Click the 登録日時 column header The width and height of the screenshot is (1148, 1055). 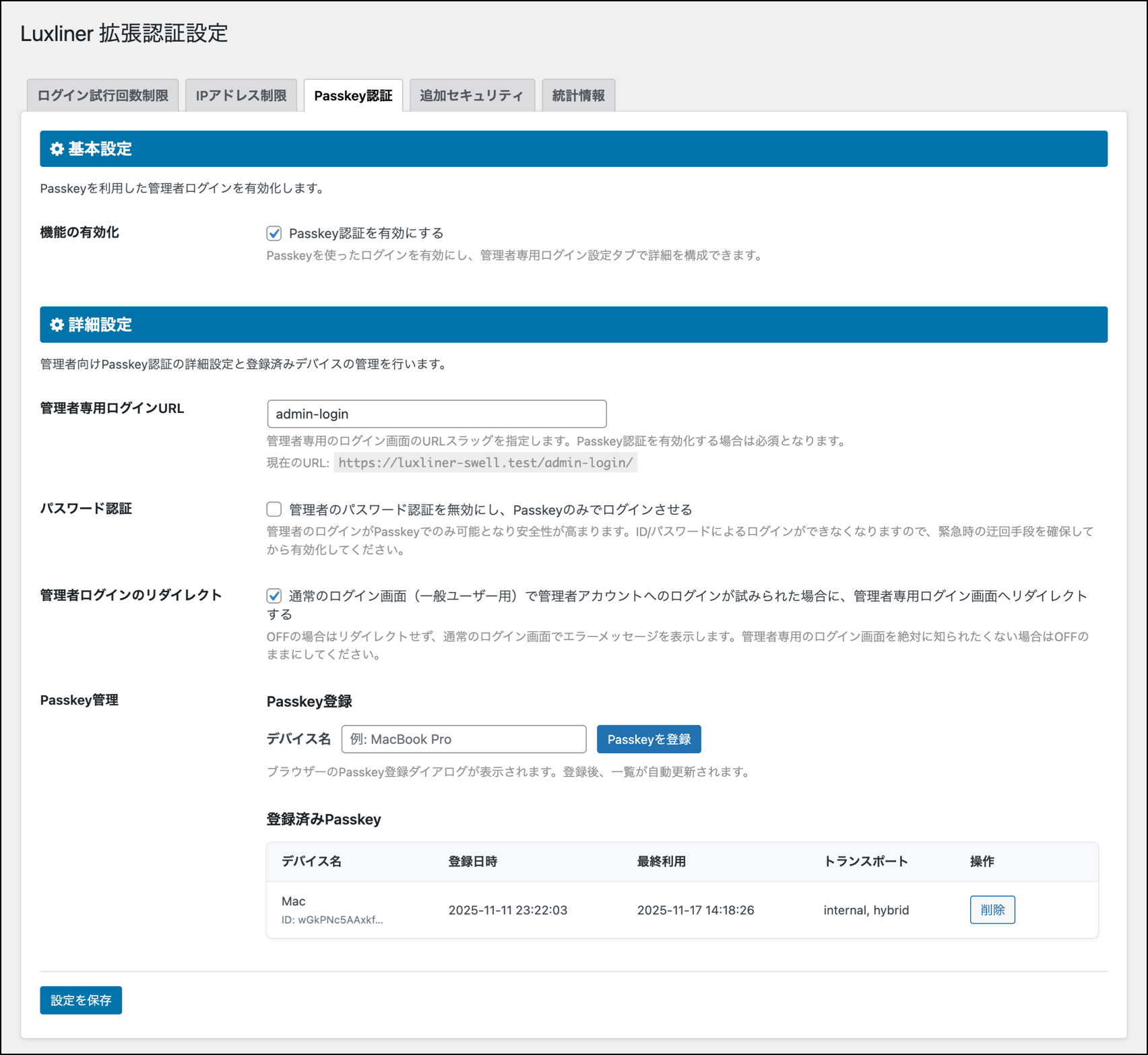[473, 862]
